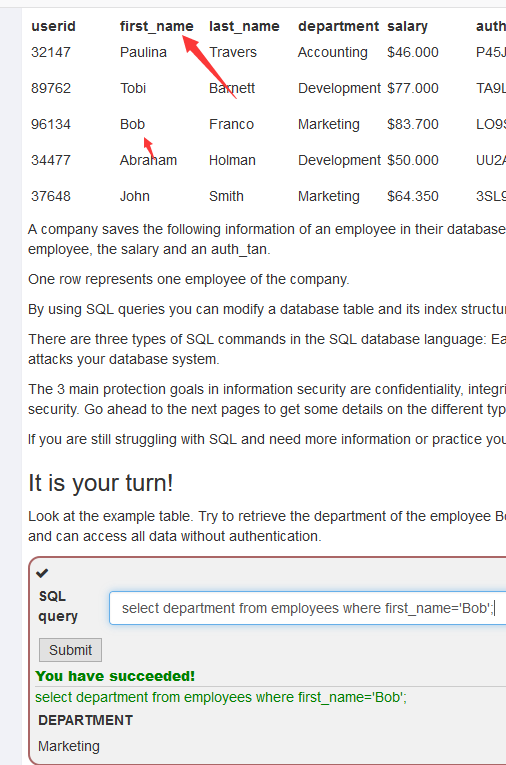Click salary value $83.700
The width and height of the screenshot is (506, 765).
click(x=413, y=124)
